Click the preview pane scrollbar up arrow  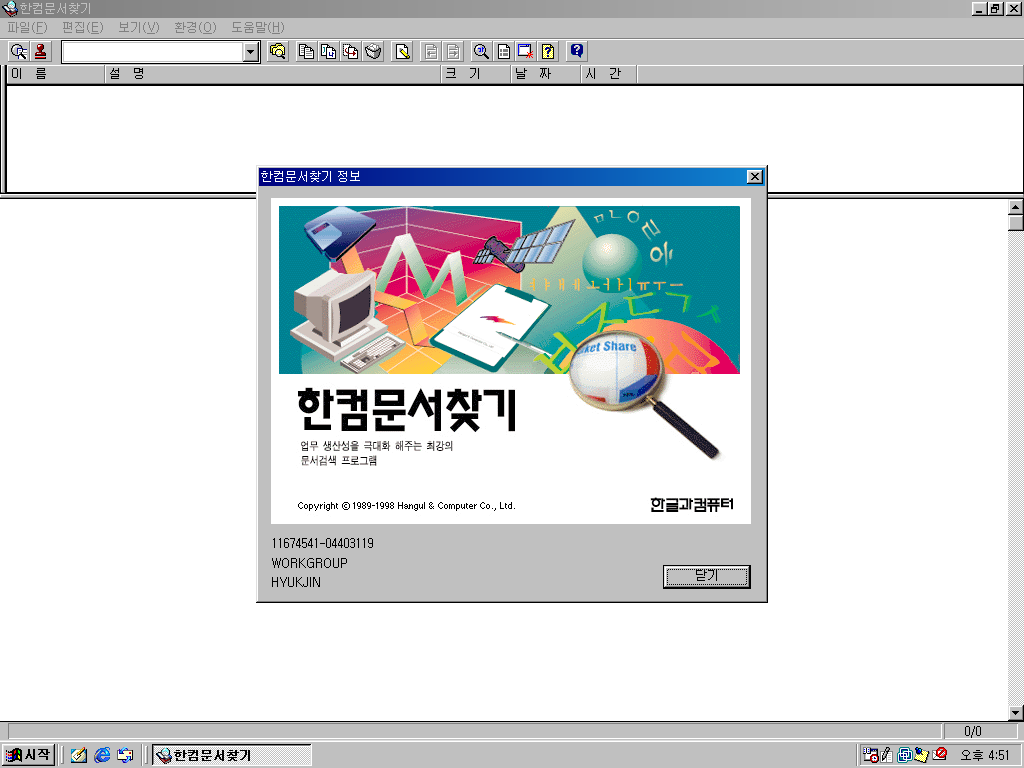1016,208
